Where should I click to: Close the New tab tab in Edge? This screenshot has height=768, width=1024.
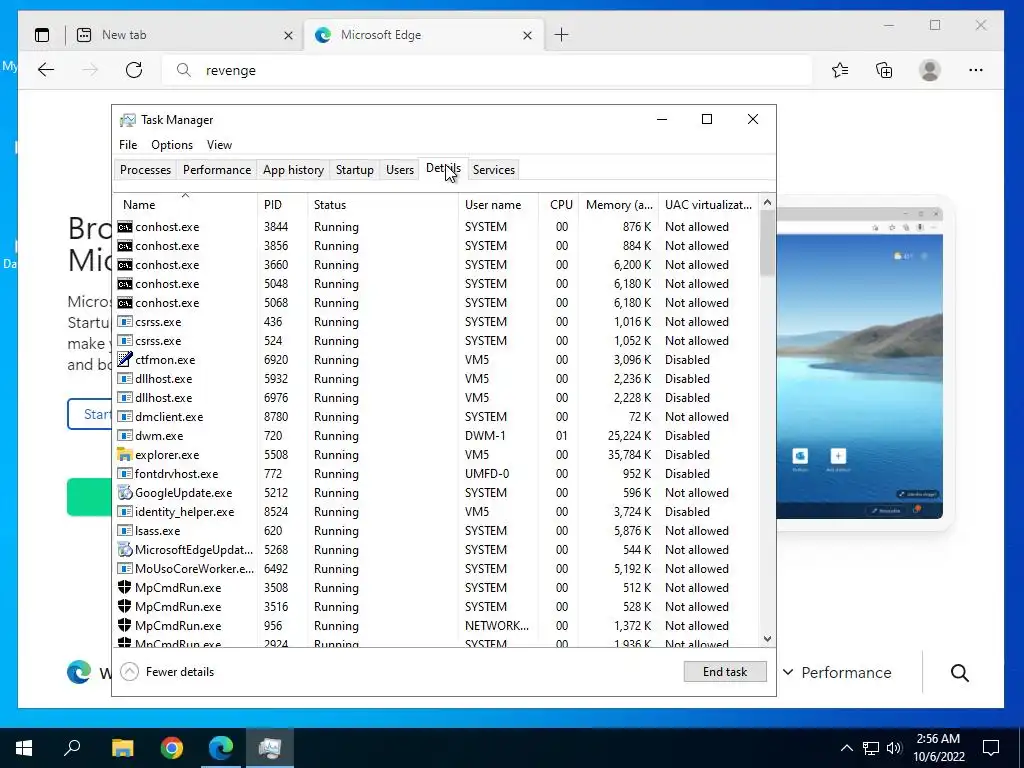pyautogui.click(x=288, y=35)
